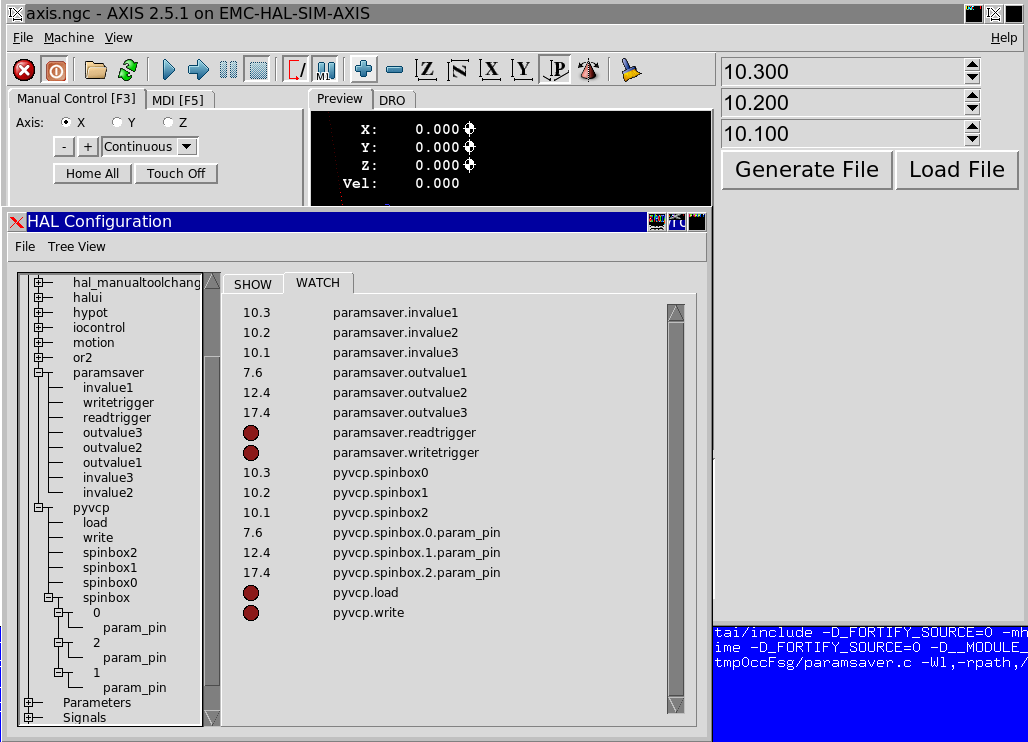This screenshot has width=1028, height=742.
Task: Decrease the 10.200 spinbox value
Action: [972, 109]
